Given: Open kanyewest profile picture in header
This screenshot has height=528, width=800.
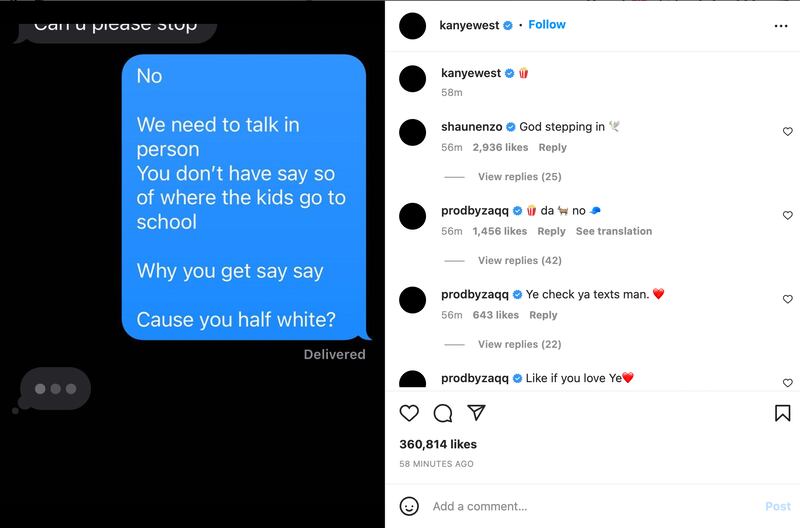Looking at the screenshot, I should click(x=412, y=26).
